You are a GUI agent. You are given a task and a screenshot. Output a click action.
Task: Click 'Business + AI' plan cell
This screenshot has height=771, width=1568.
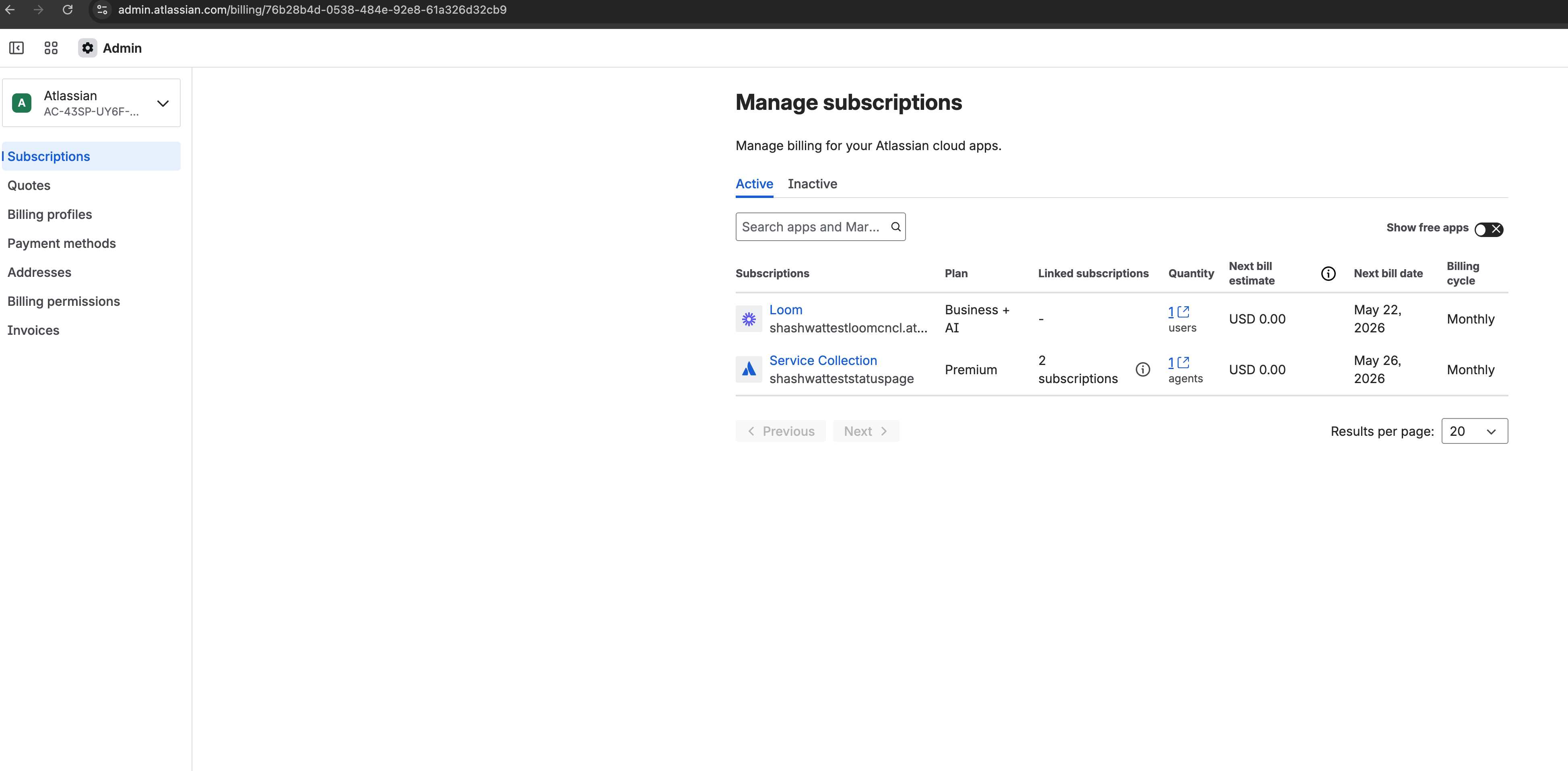977,319
